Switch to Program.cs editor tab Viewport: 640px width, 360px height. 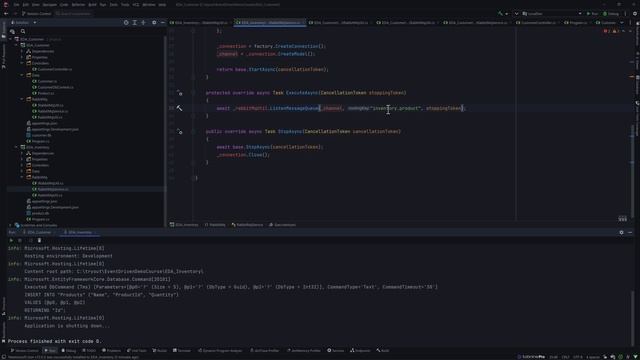(x=575, y=22)
